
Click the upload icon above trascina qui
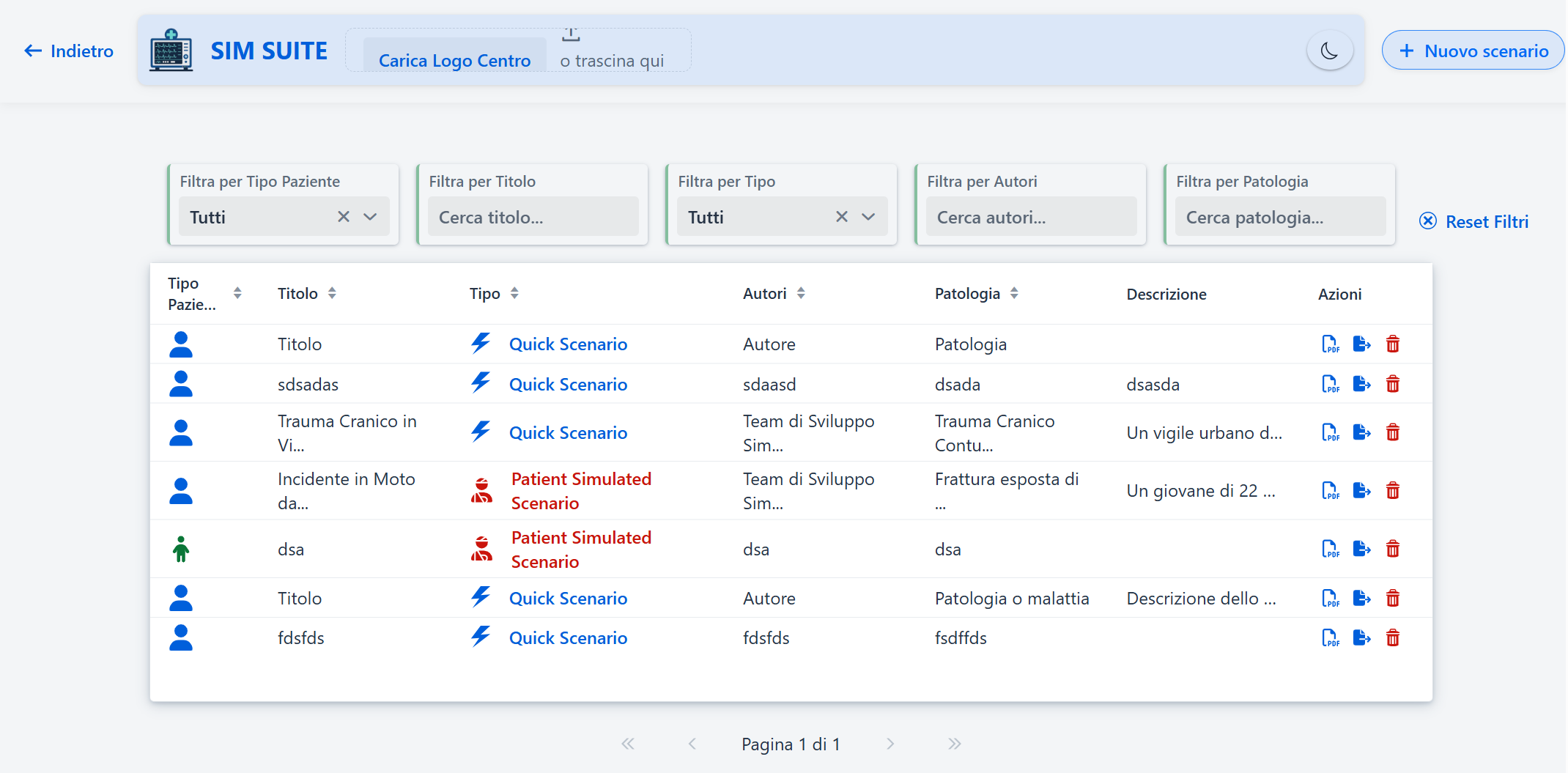tap(571, 34)
